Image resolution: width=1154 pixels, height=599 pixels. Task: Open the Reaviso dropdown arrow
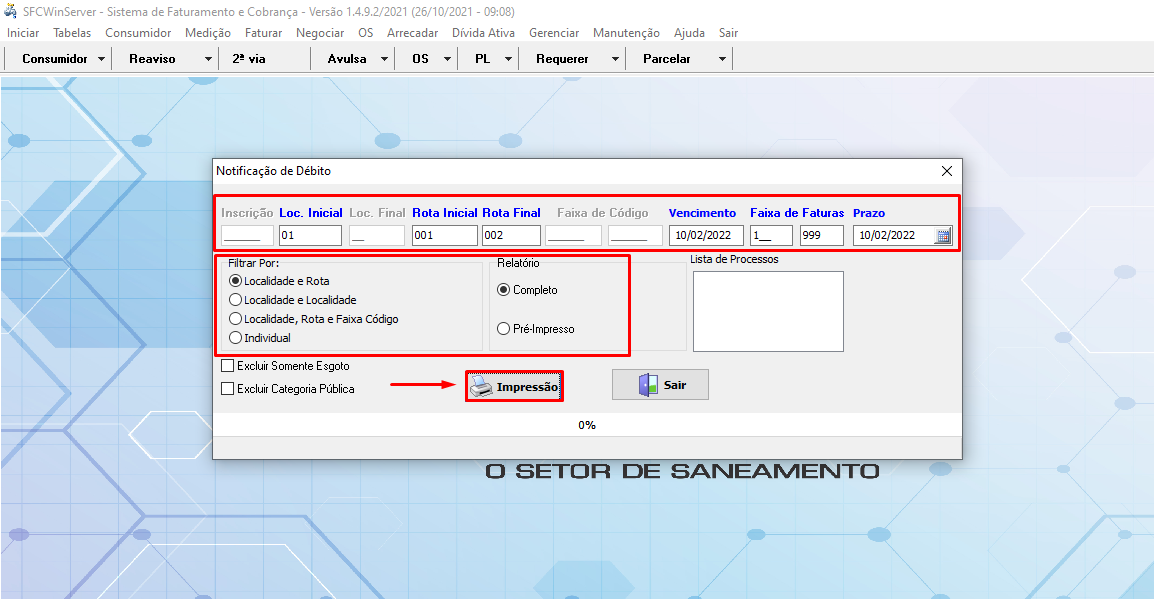tap(208, 59)
